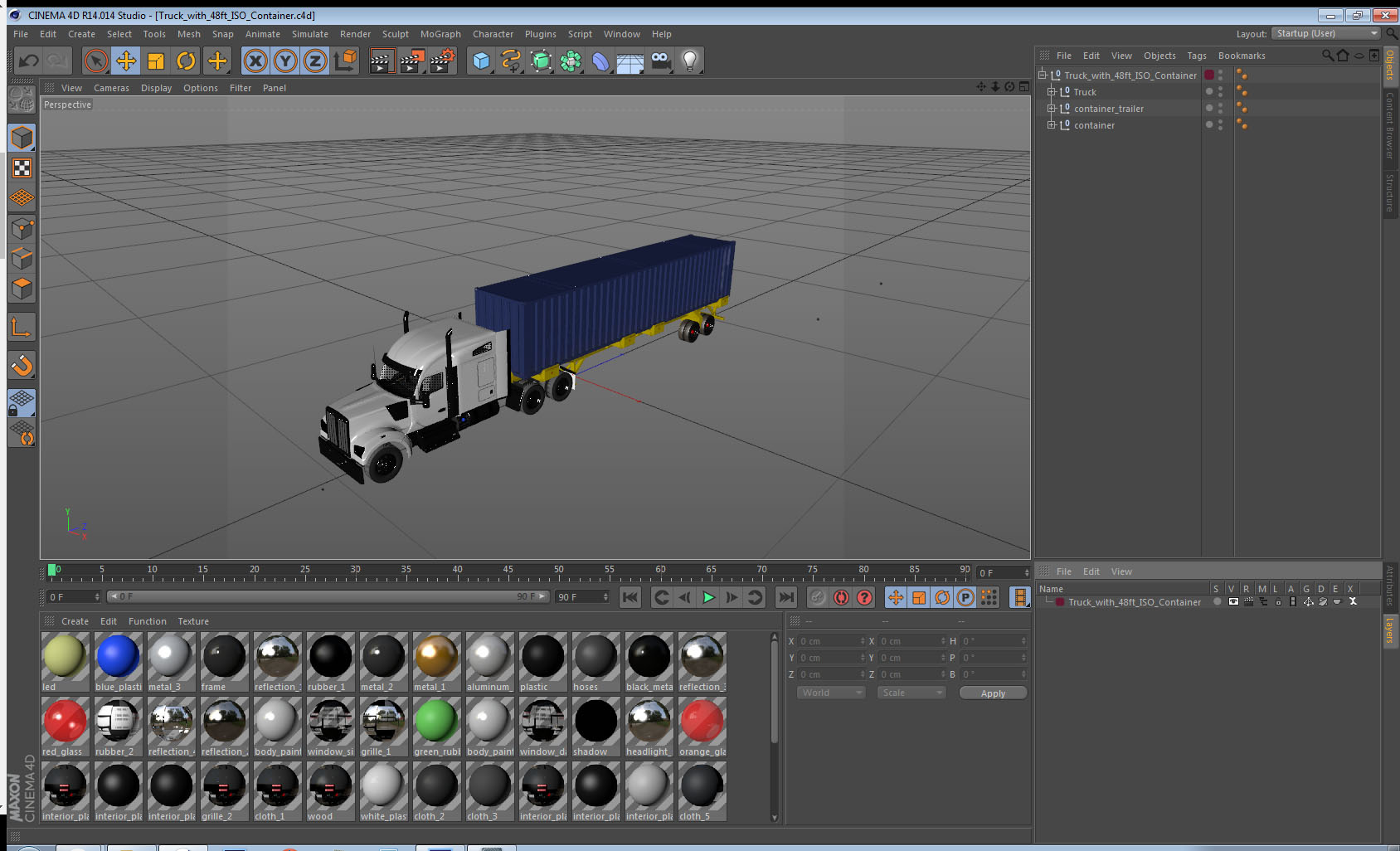Select Points mode in left toolbar
This screenshot has width=1400, height=851.
point(22,228)
